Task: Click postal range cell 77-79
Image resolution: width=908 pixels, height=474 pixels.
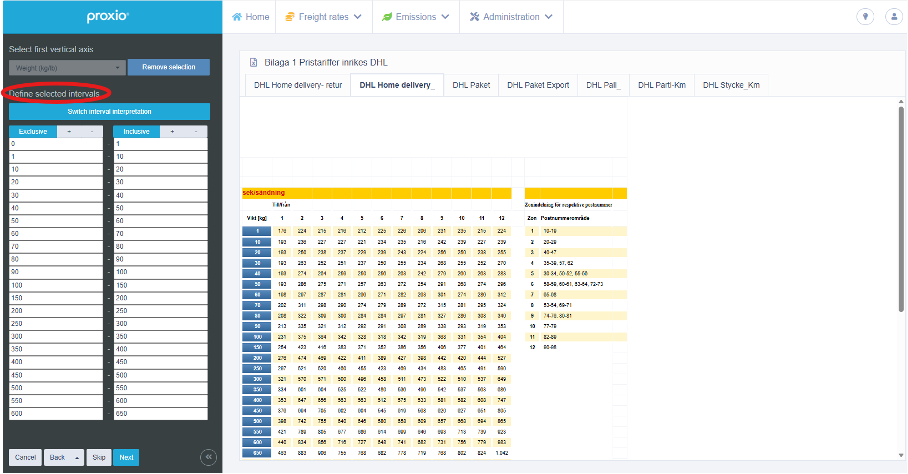Action: (550, 326)
